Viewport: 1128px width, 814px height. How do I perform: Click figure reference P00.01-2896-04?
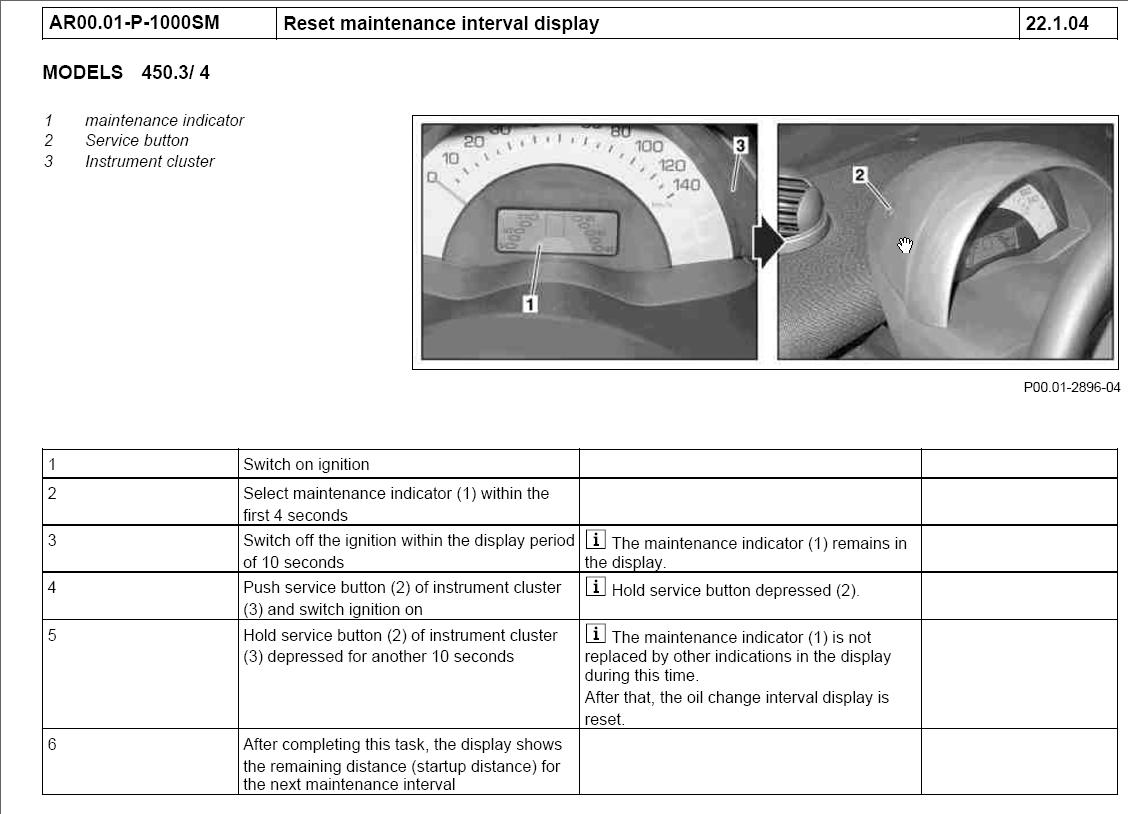pos(1071,387)
